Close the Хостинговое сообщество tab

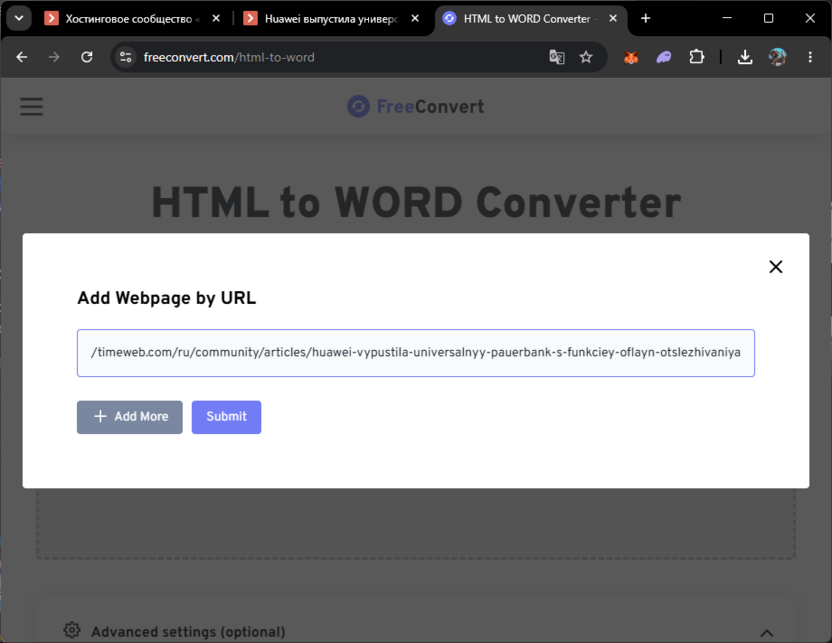(x=216, y=19)
